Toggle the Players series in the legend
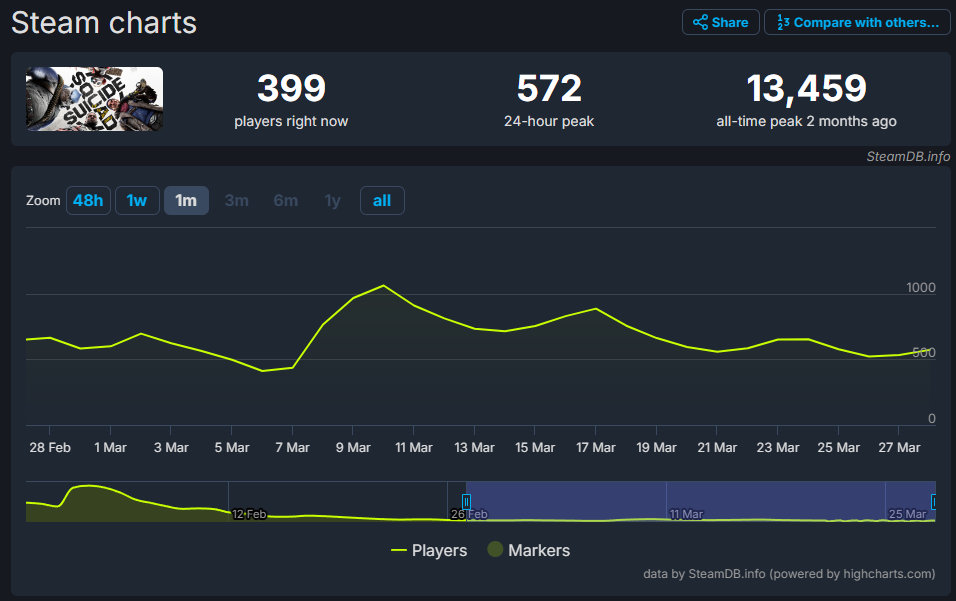Viewport: 956px width, 601px height. coord(429,550)
